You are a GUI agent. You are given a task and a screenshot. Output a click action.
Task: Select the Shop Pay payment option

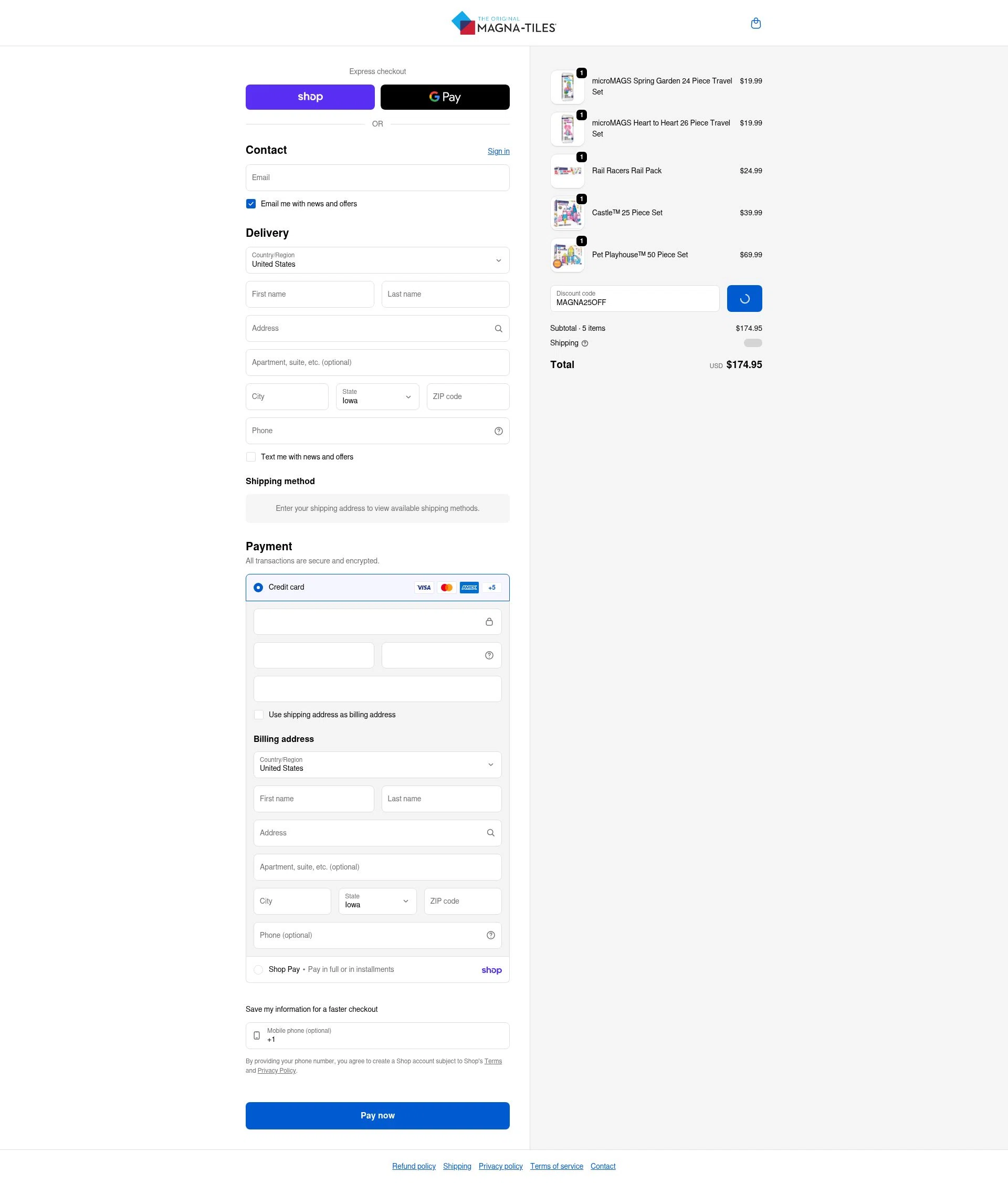click(258, 969)
